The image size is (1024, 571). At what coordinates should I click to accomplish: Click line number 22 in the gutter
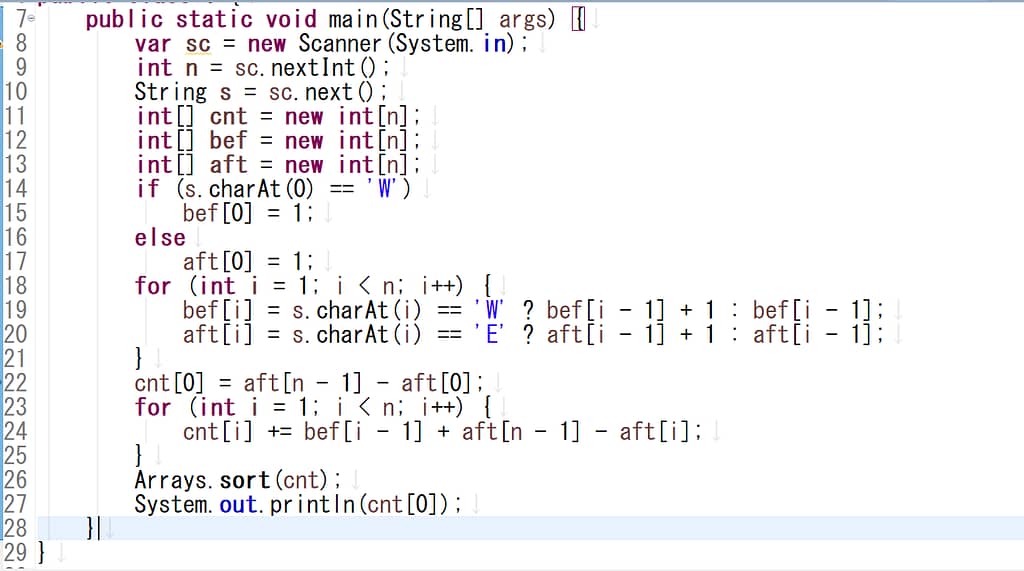pos(15,383)
